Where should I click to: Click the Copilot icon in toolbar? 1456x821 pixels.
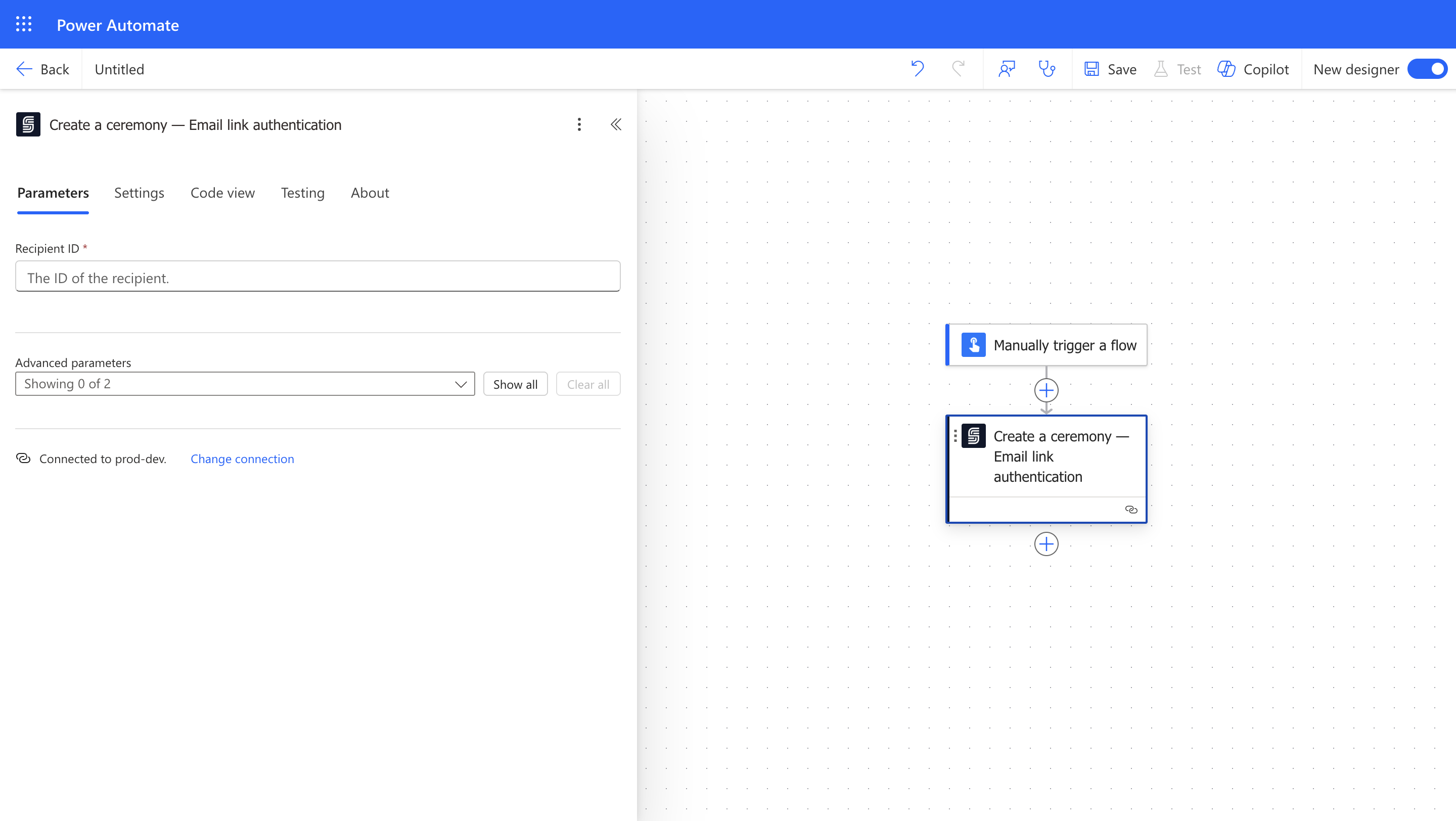point(1226,69)
